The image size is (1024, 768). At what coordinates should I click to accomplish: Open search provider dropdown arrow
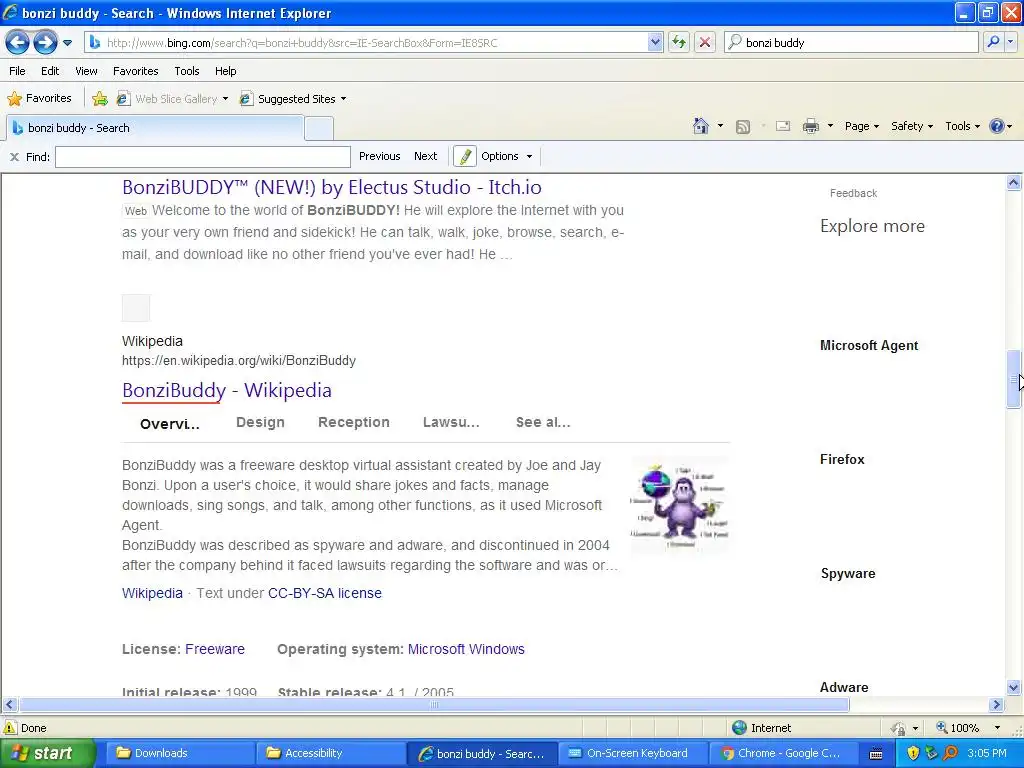[1011, 42]
